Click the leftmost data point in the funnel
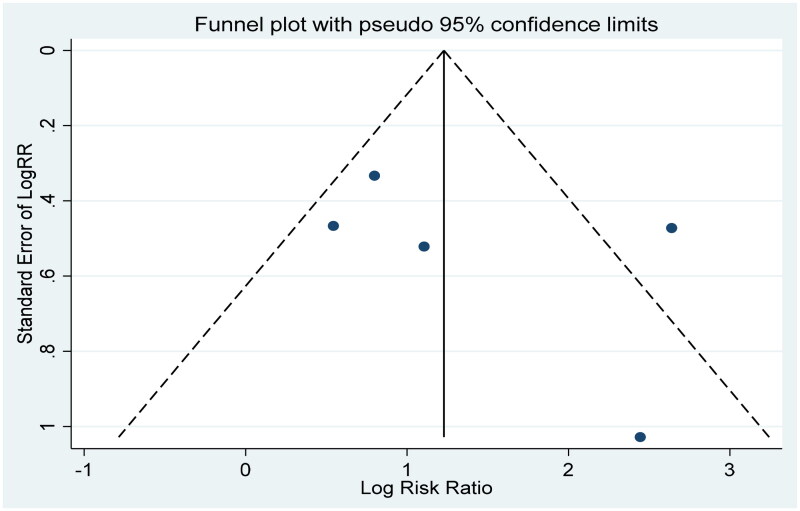The height and width of the screenshot is (511, 800). click(x=333, y=226)
